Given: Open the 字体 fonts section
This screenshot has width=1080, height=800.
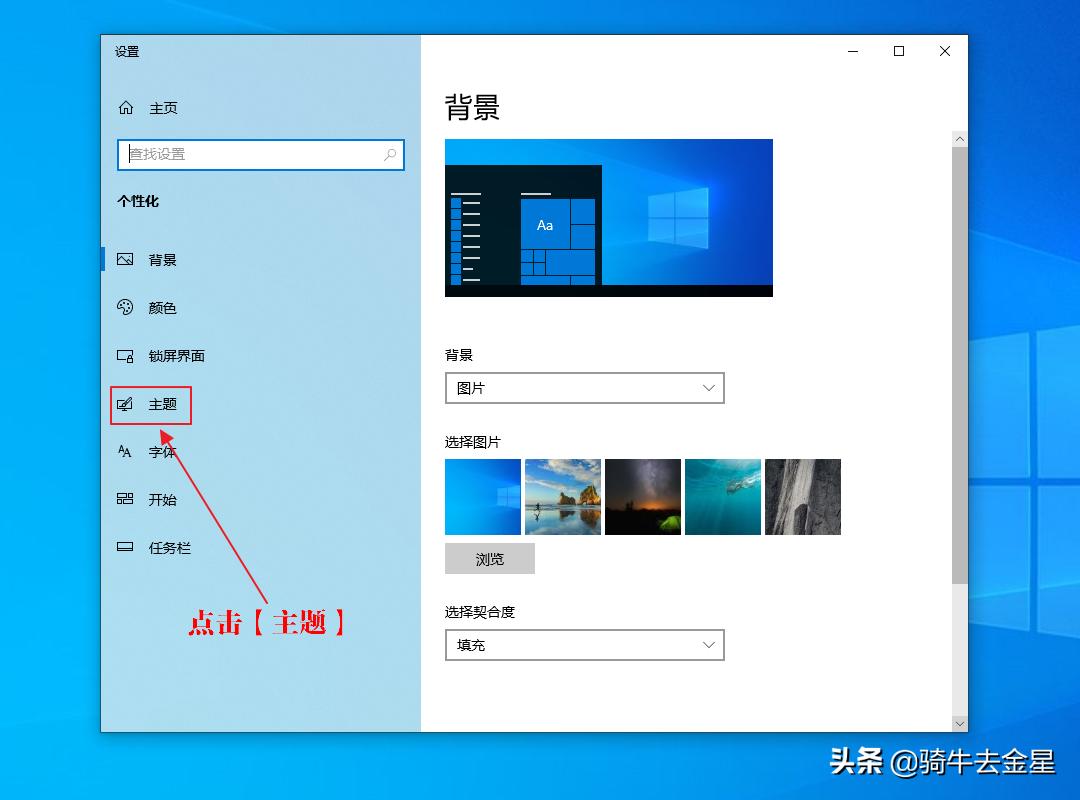Looking at the screenshot, I should 124,452.
